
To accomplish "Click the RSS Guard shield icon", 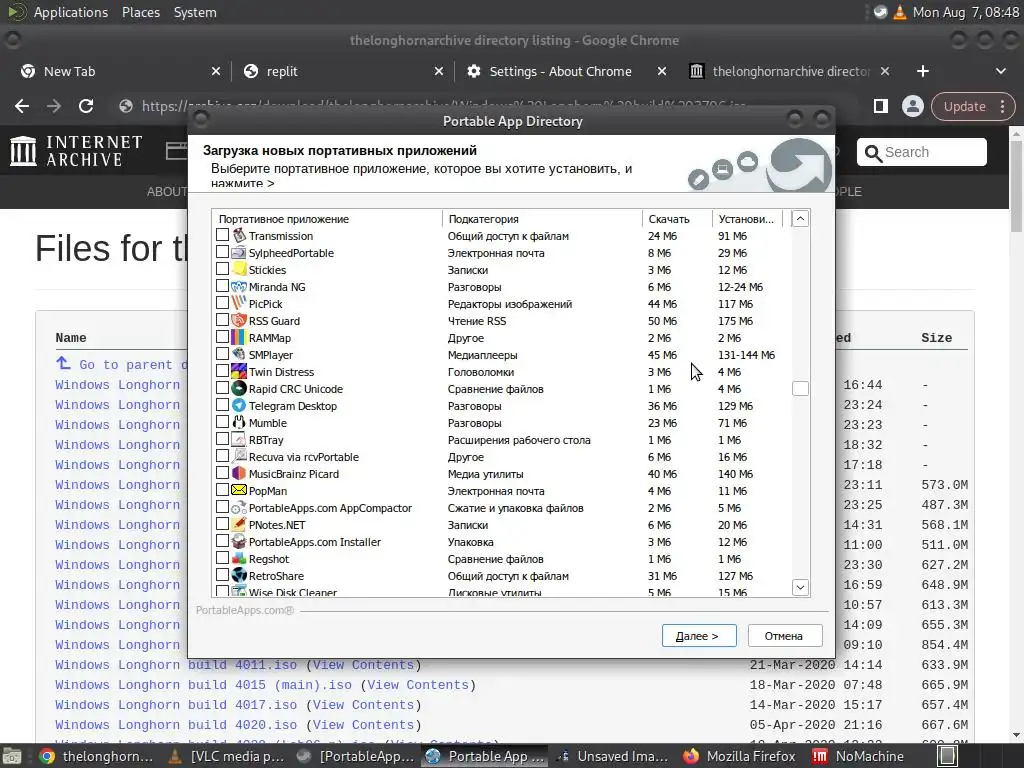I will [239, 321].
